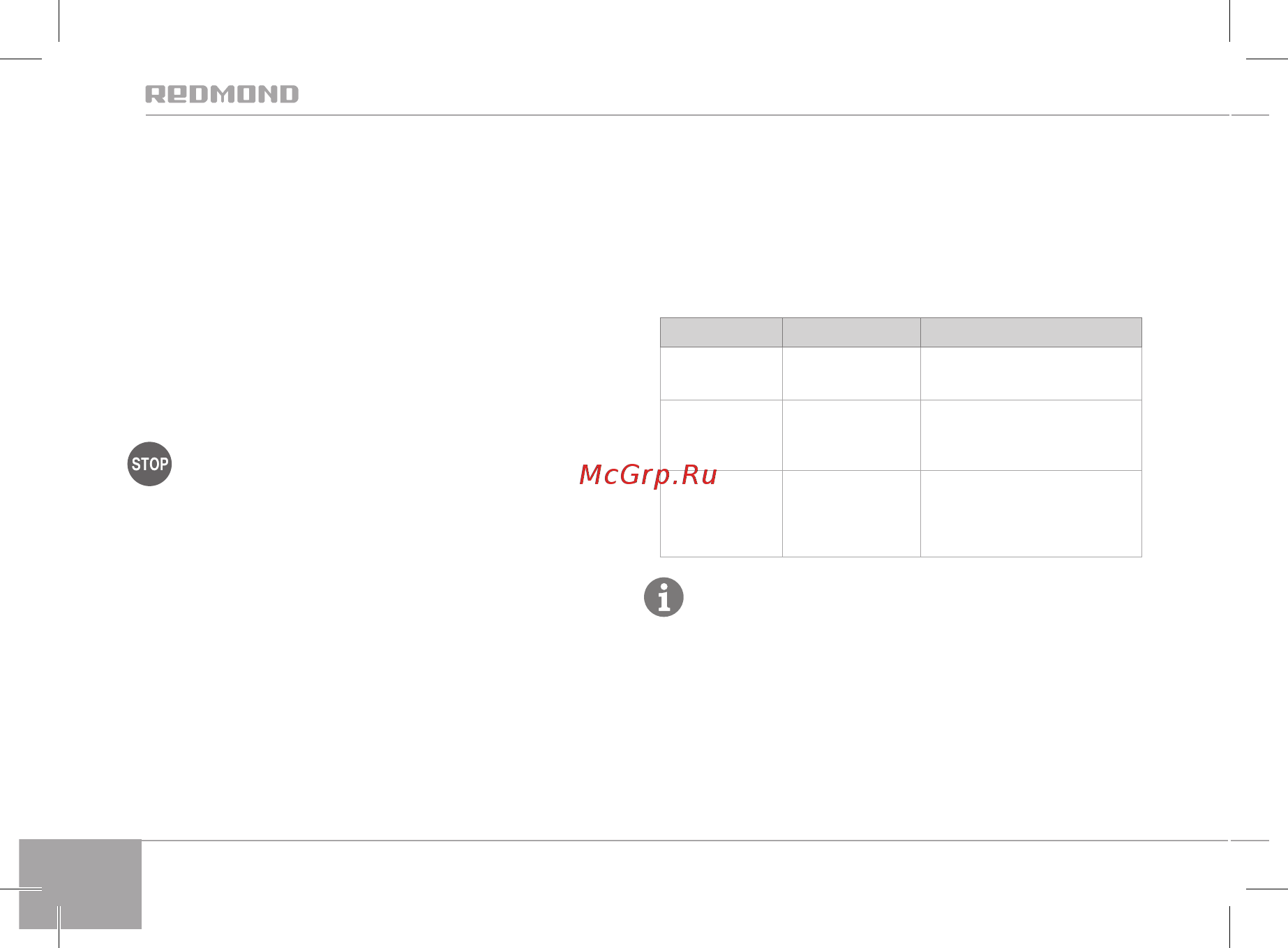Select the middle gray table header cell
This screenshot has width=1288, height=948.
pos(851,332)
